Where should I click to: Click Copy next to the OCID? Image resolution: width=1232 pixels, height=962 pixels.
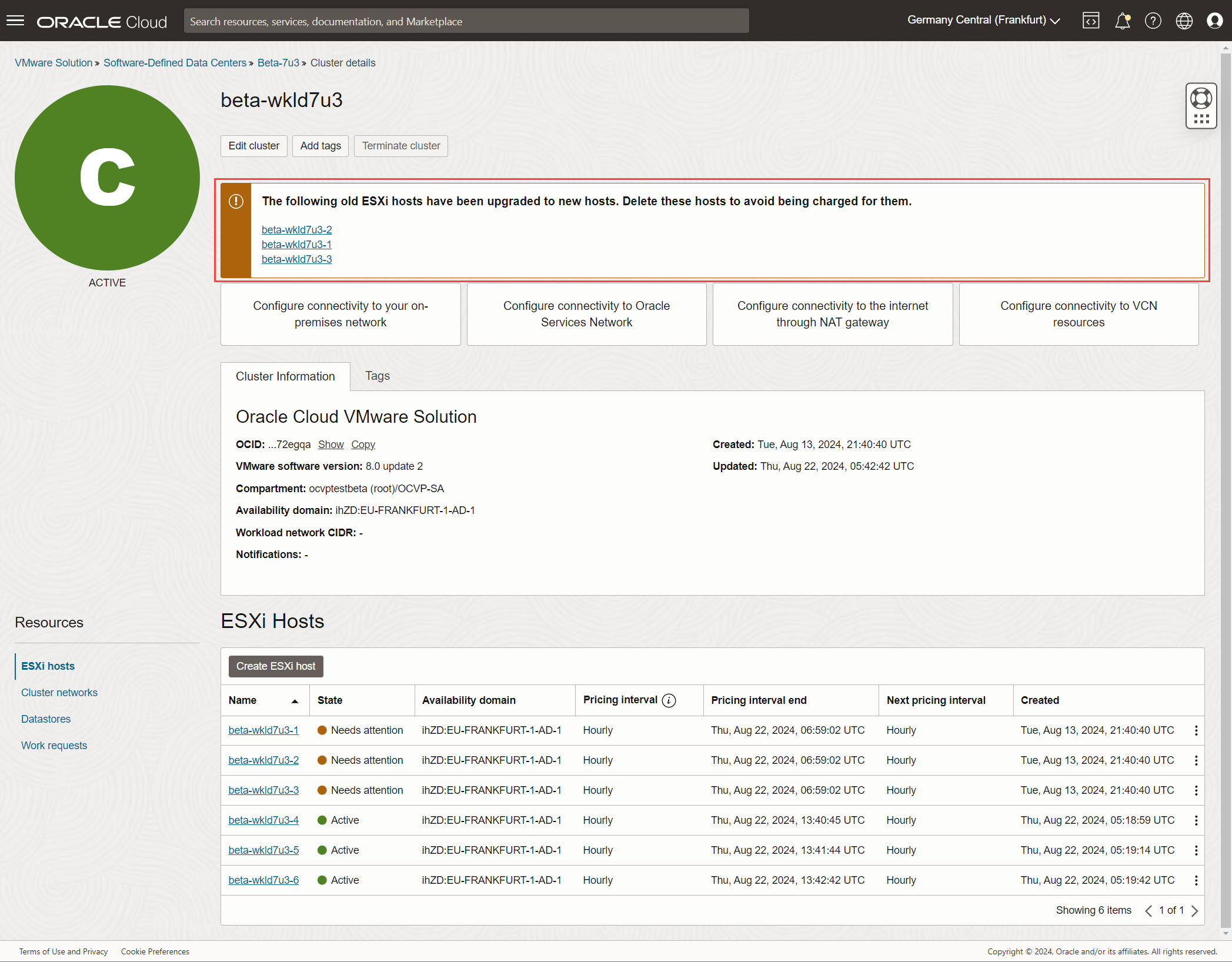click(363, 445)
